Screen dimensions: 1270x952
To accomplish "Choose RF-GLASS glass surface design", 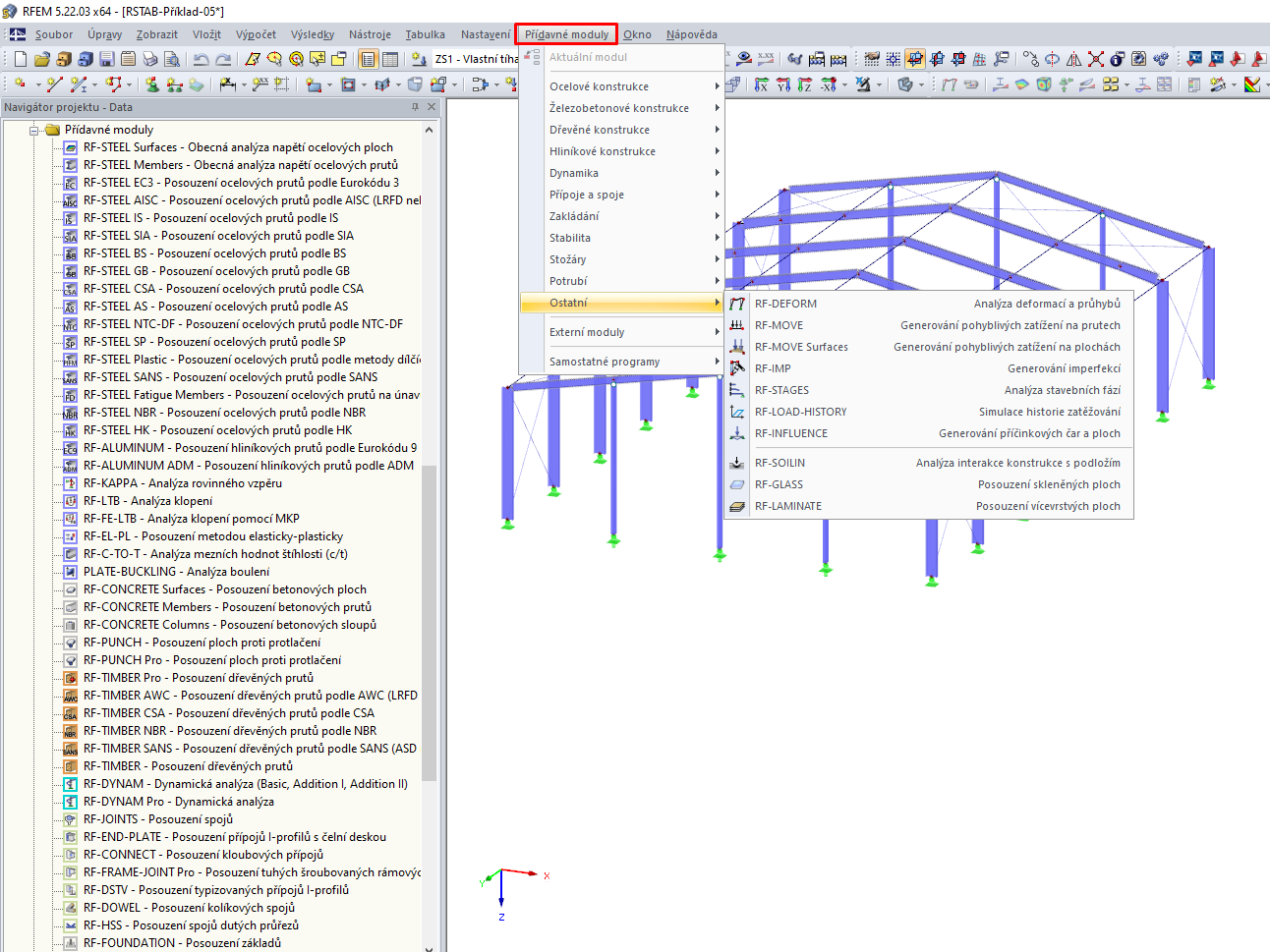I will click(928, 484).
